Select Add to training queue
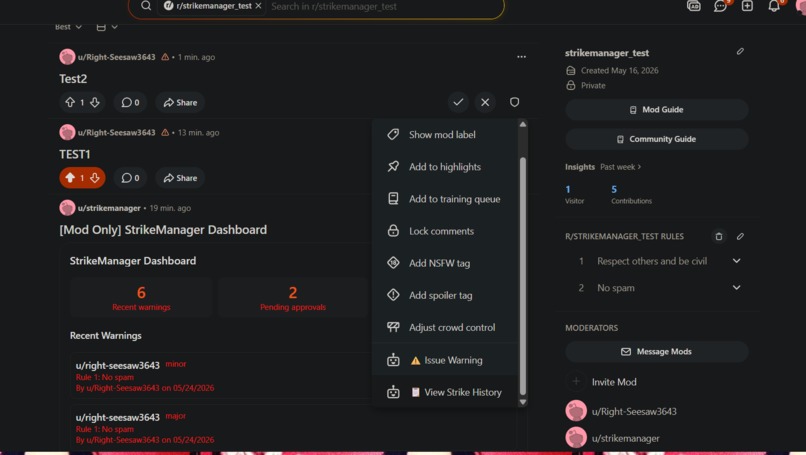This screenshot has height=455, width=806. [x=445, y=199]
